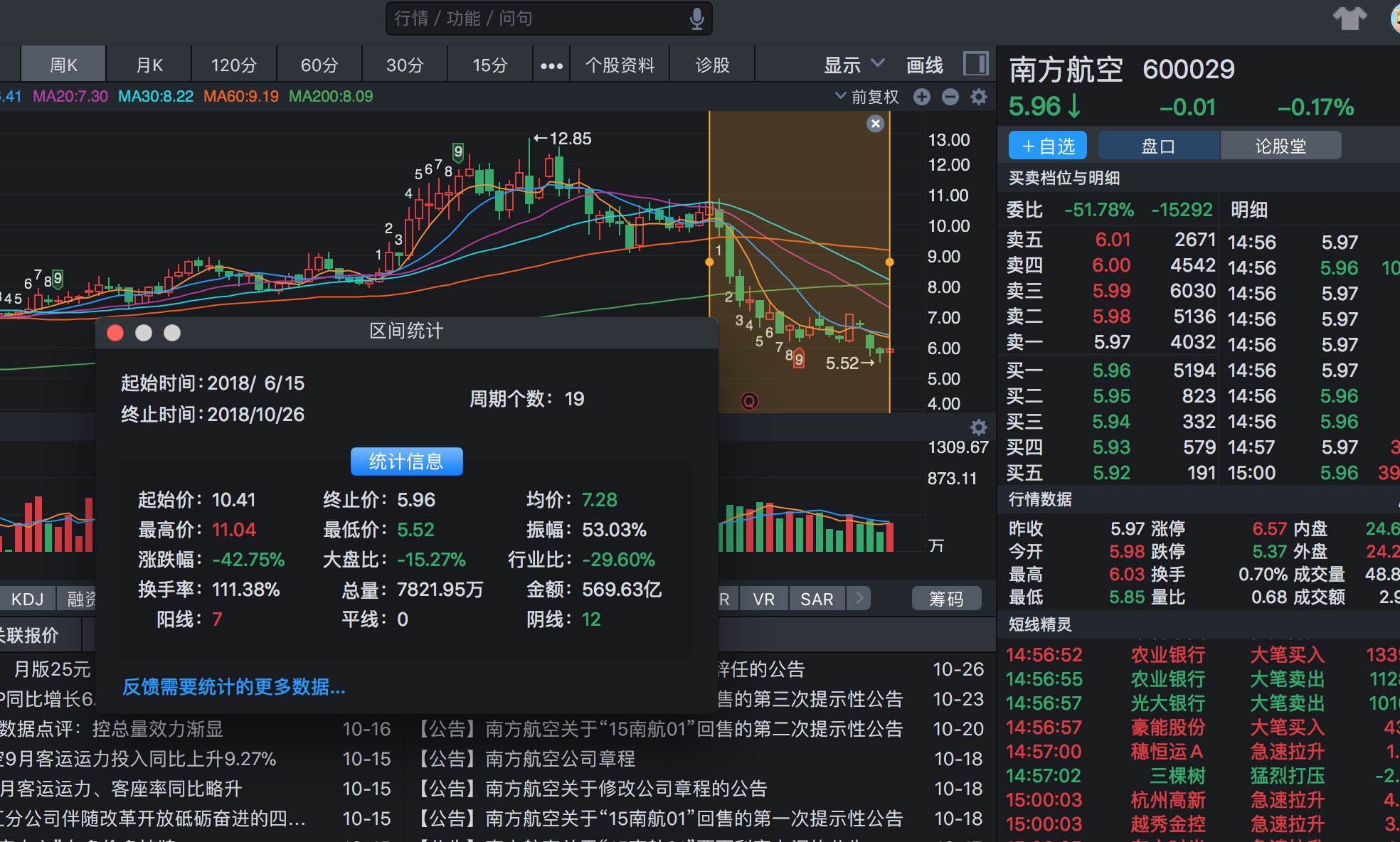Image resolution: width=1400 pixels, height=842 pixels.
Task: Open K-line chart settings gear
Action: [x=979, y=97]
